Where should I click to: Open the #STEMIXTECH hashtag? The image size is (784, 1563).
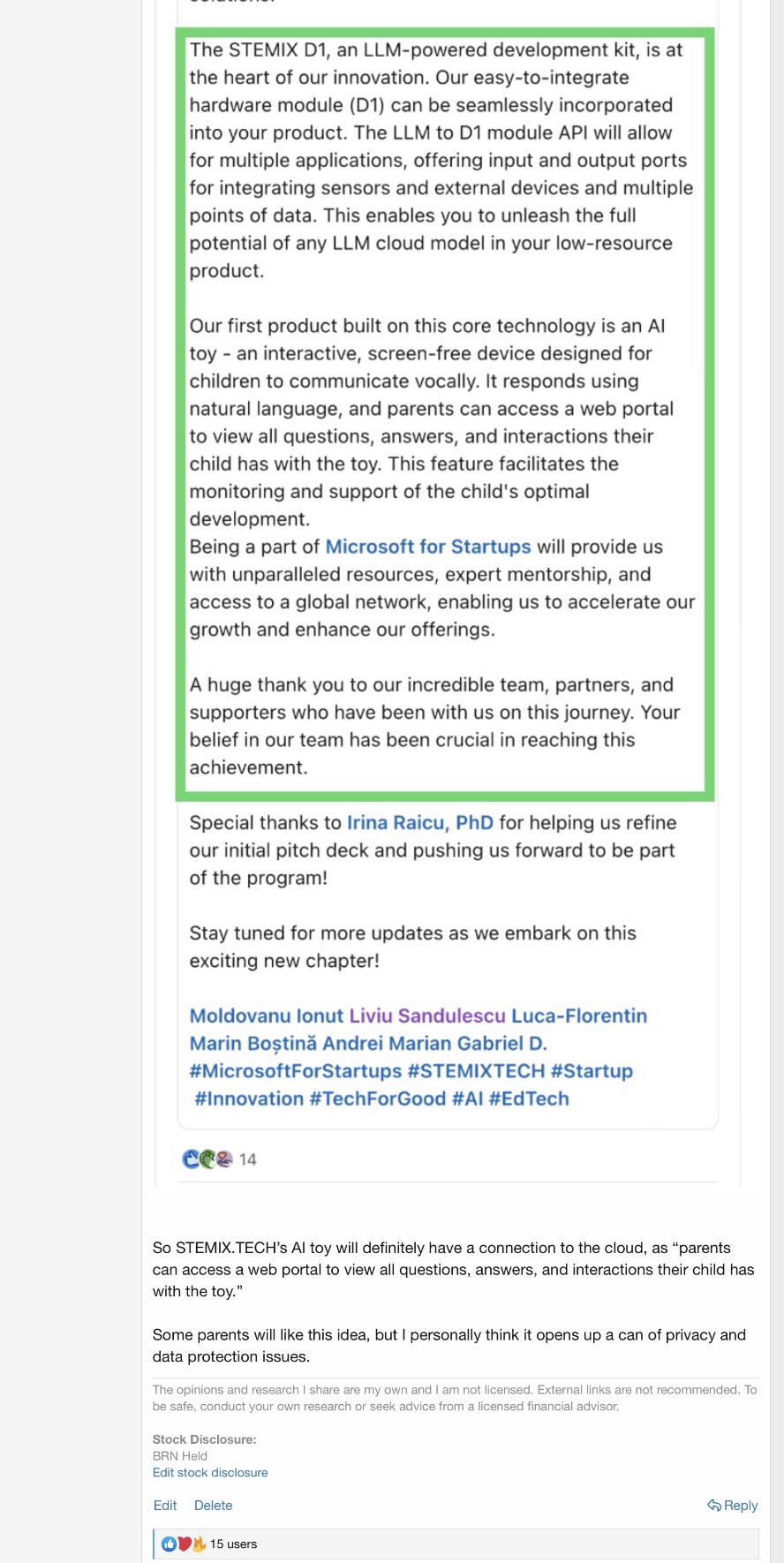476,1071
